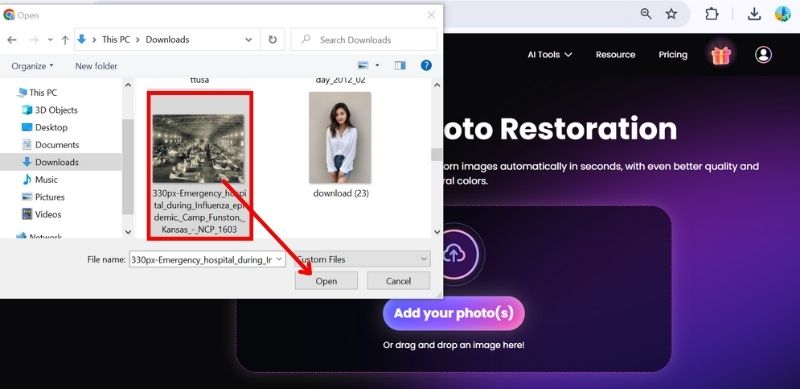
Task: Click navigation pane scroll up arrow
Action: pos(128,85)
